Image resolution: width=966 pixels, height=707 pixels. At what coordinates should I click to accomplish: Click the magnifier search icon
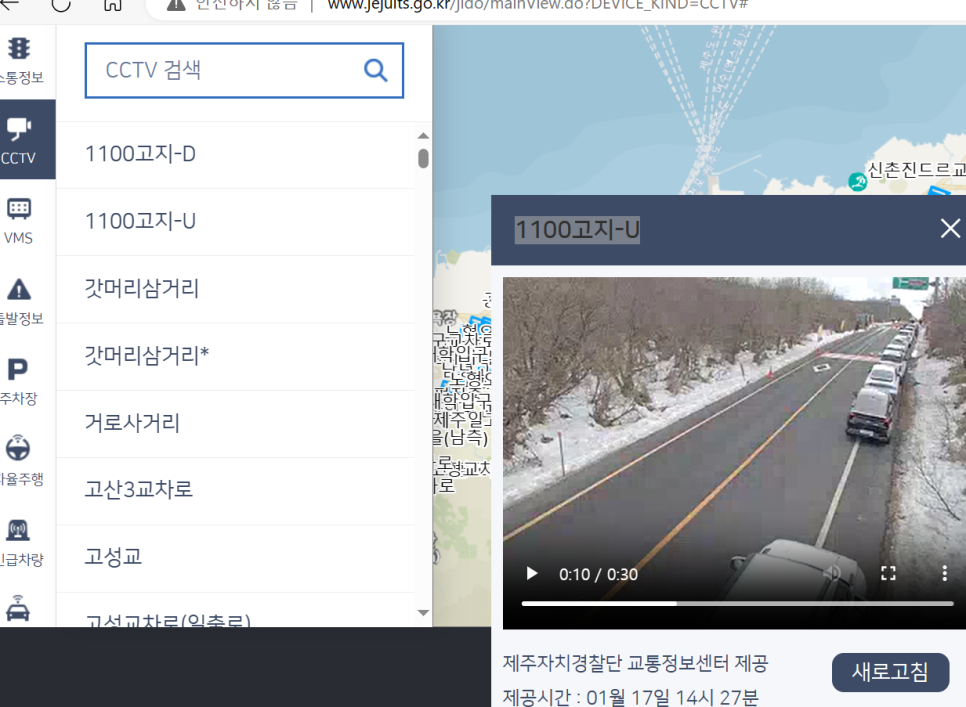[x=375, y=70]
